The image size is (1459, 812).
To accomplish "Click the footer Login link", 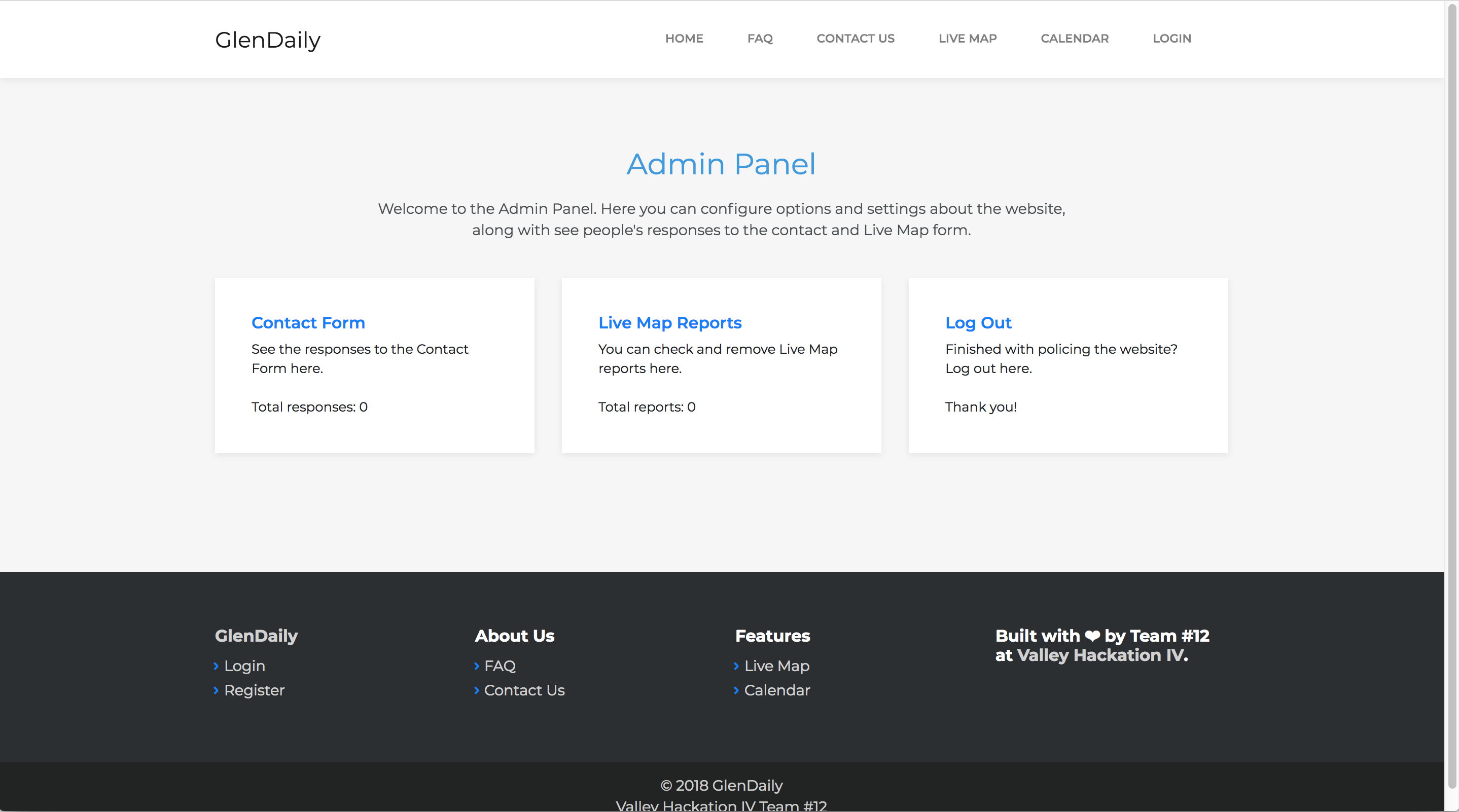I will pos(244,666).
